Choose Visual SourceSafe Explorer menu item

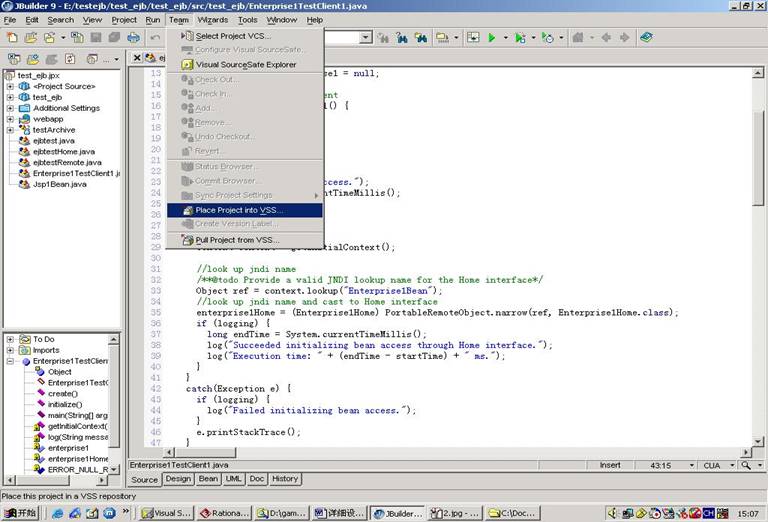245,65
